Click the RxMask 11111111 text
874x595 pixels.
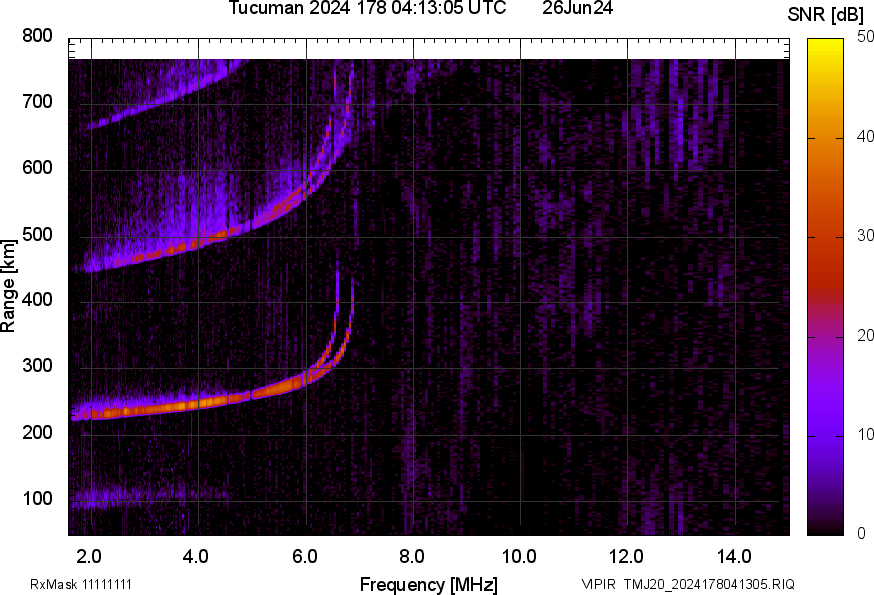(x=81, y=584)
